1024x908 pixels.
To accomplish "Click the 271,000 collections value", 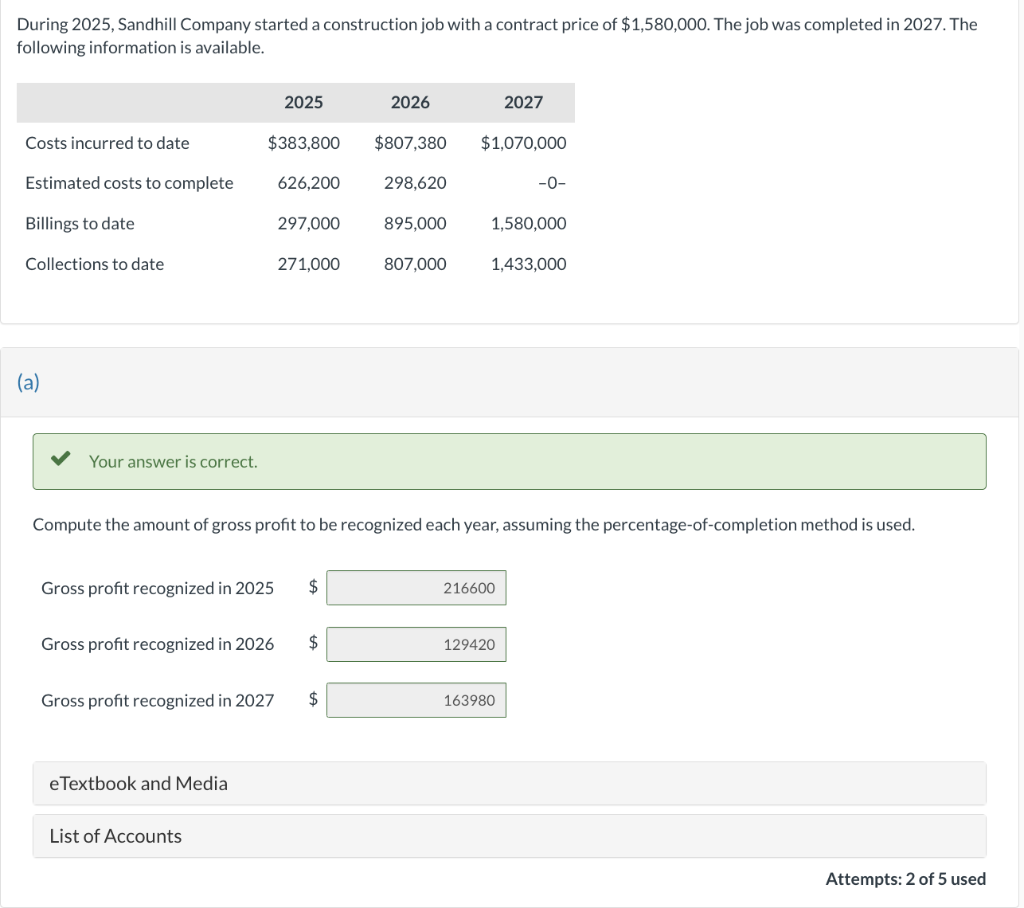I will click(309, 264).
